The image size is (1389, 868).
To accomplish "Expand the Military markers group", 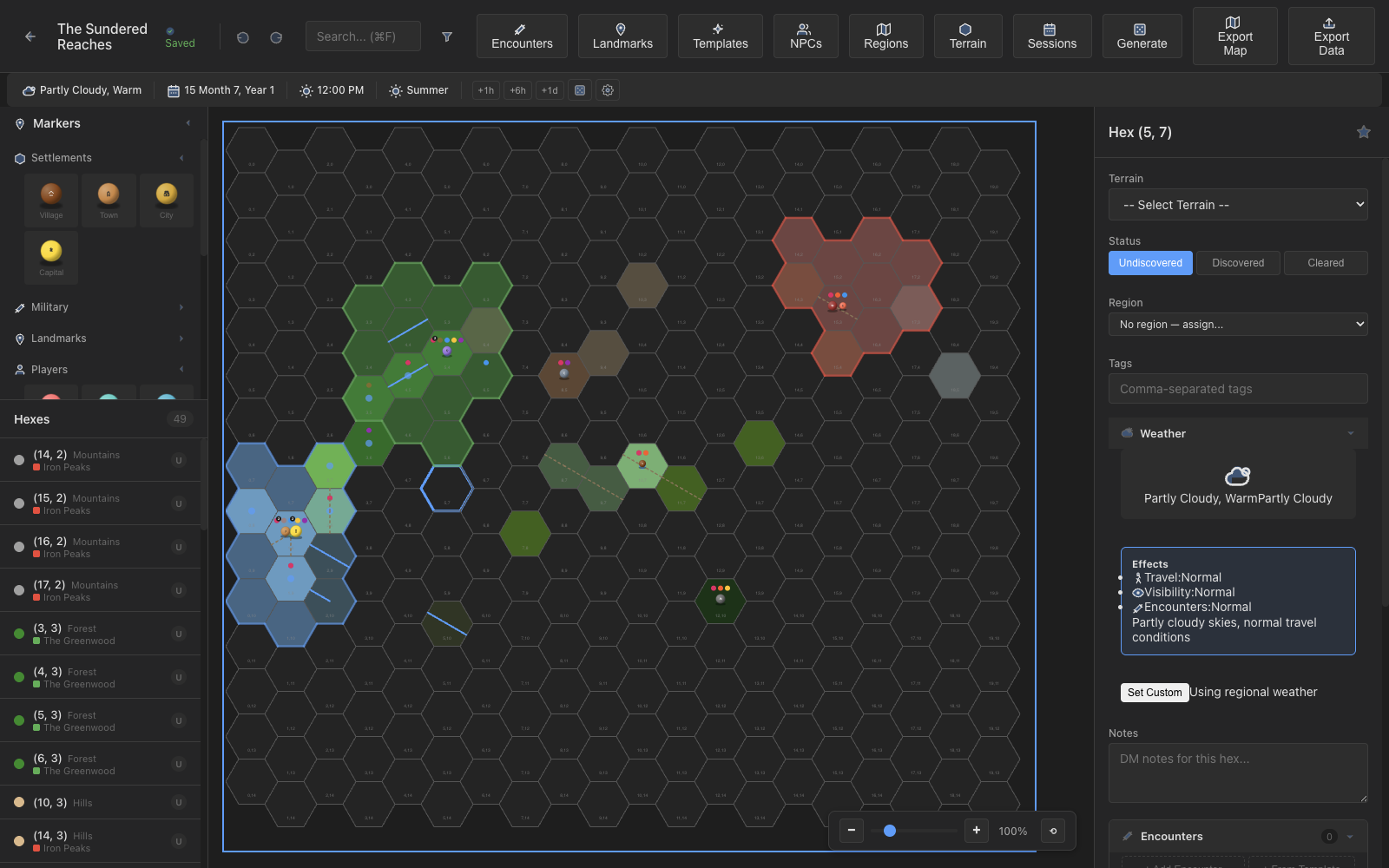I will (x=100, y=307).
